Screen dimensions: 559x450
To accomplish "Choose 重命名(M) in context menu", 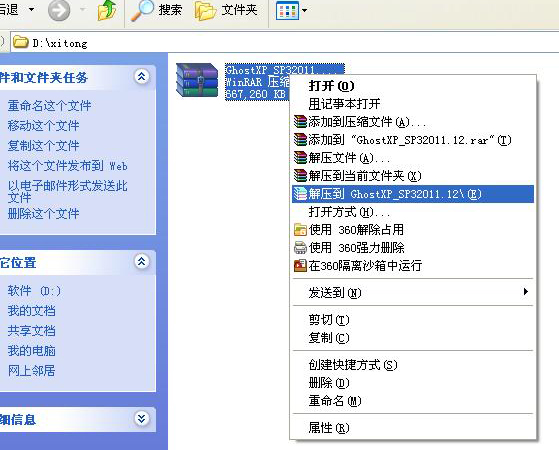I will coord(412,401).
